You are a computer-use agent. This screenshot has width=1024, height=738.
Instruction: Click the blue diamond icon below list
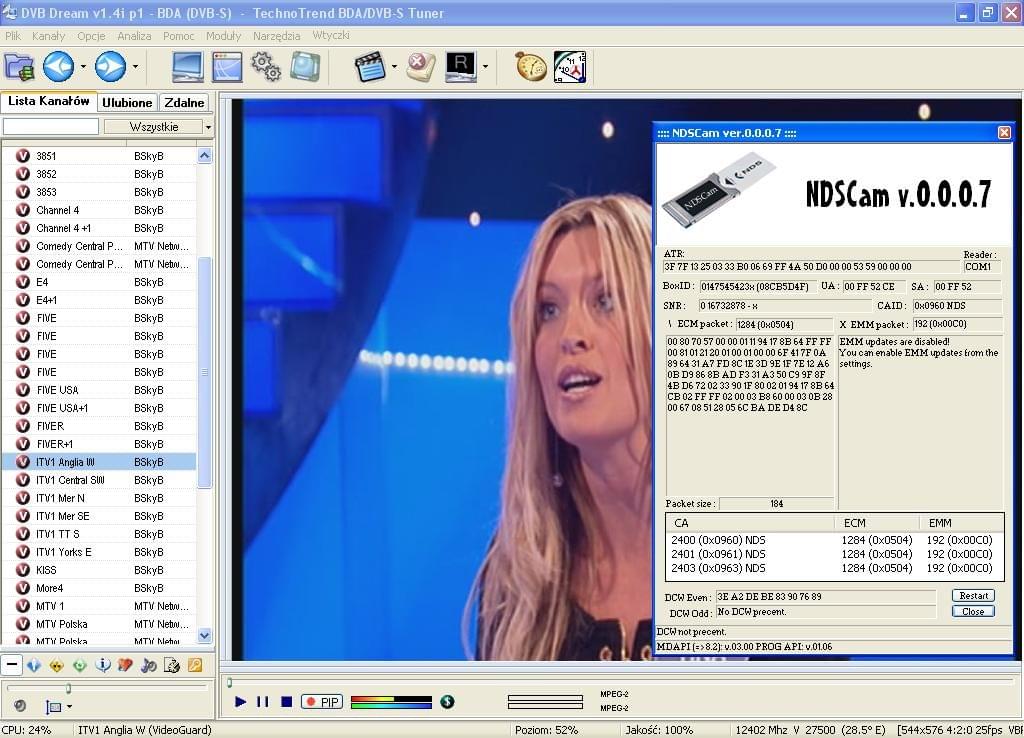click(x=34, y=666)
